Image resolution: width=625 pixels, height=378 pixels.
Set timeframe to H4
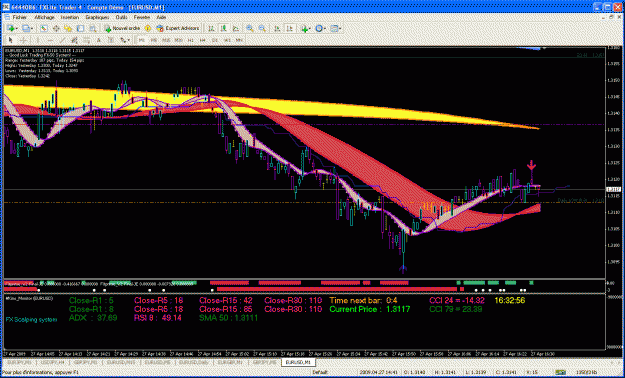pos(202,40)
